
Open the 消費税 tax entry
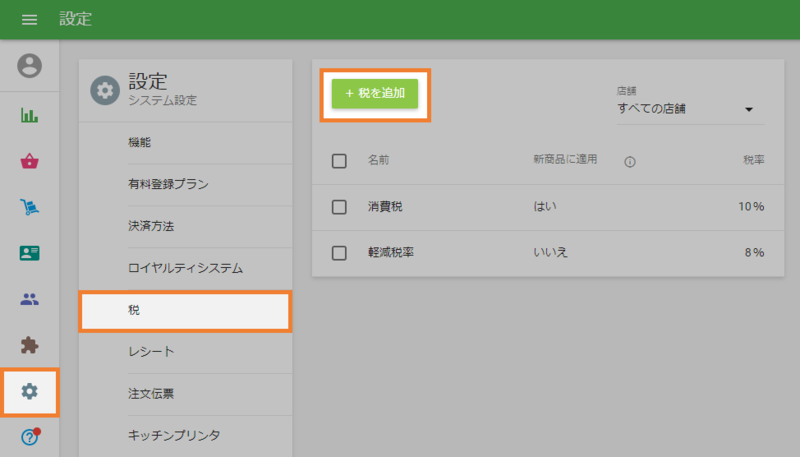coord(385,207)
